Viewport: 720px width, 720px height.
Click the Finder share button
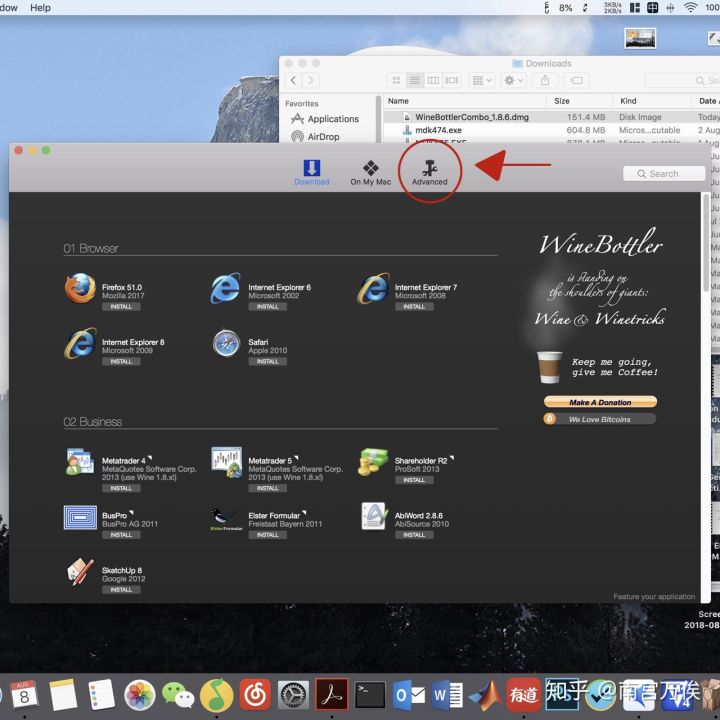point(545,81)
